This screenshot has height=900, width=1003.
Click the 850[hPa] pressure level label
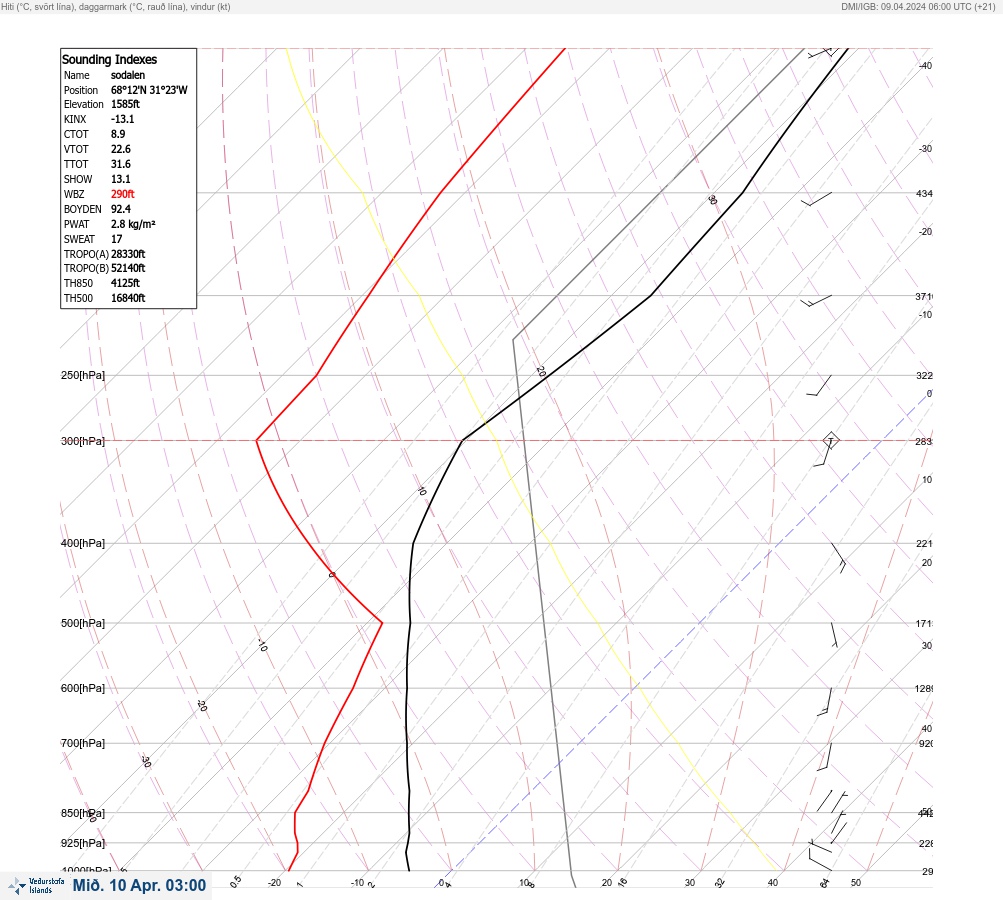(x=83, y=813)
